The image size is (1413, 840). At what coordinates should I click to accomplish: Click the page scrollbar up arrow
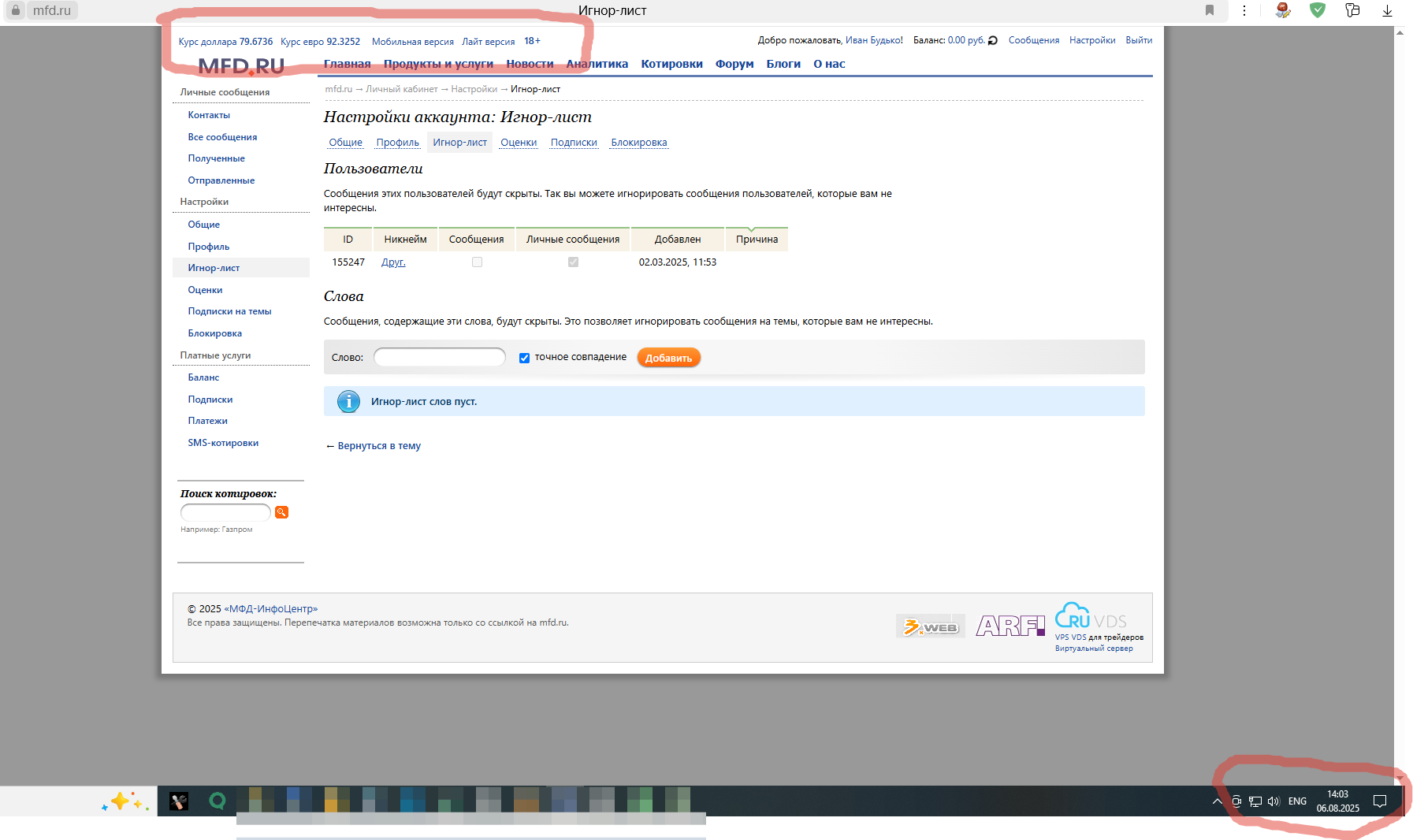tap(1400, 32)
